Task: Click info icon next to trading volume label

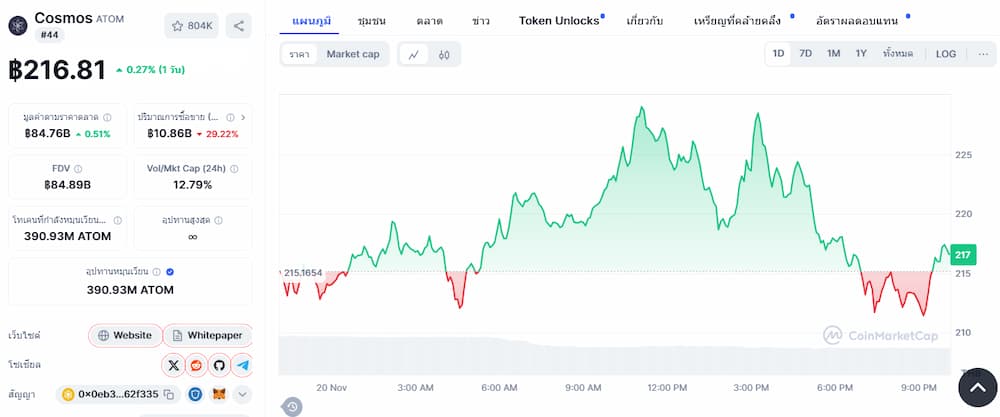Action: [230, 117]
